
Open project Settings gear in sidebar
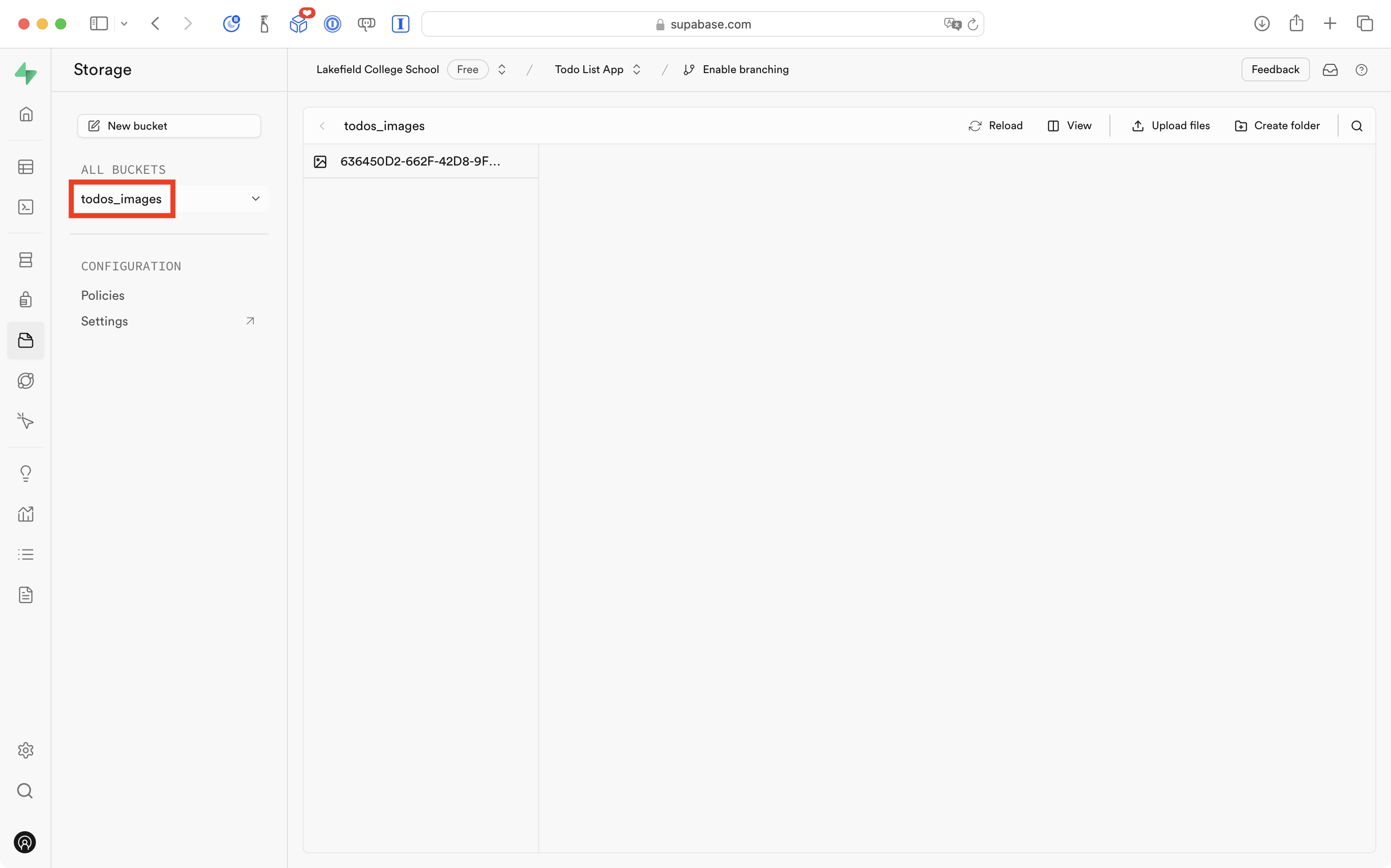26,750
